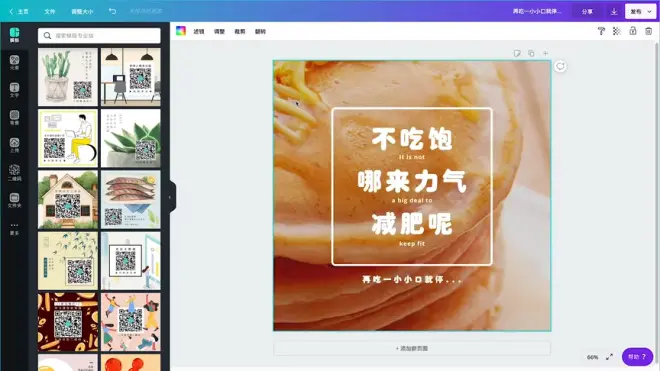
Task: Click the transparency checkerboard icon
Action: coord(617,31)
